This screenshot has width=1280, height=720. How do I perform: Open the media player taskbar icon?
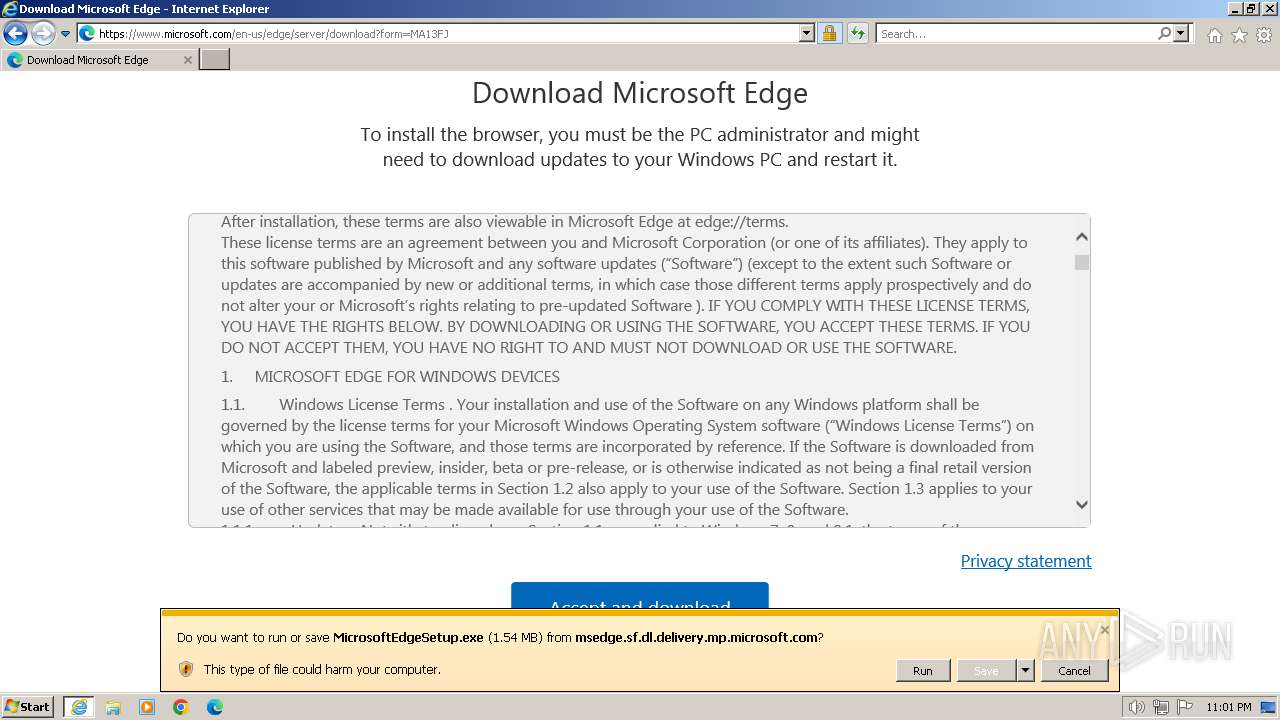(x=147, y=707)
